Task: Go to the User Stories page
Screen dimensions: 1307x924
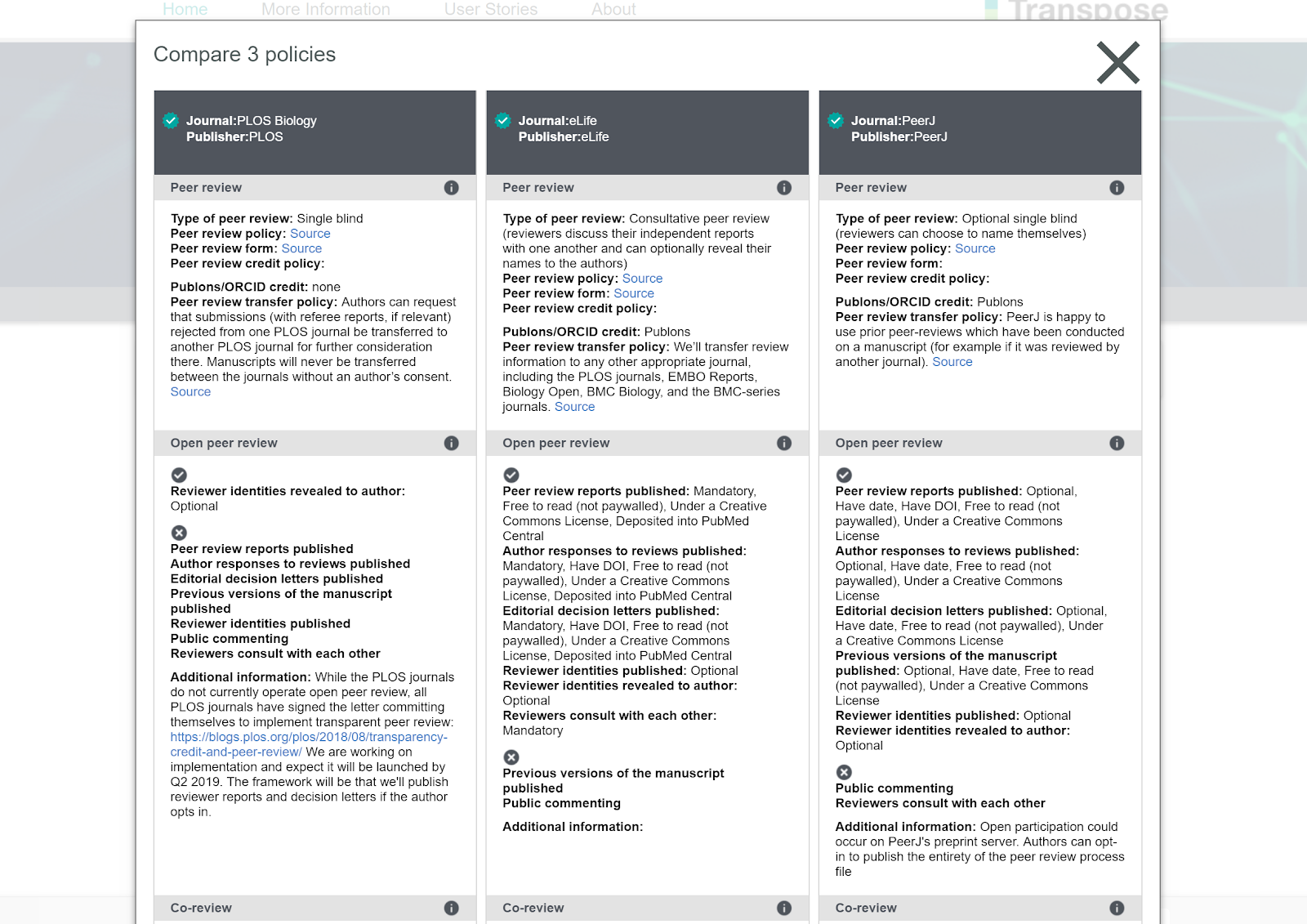Action: coord(491,10)
